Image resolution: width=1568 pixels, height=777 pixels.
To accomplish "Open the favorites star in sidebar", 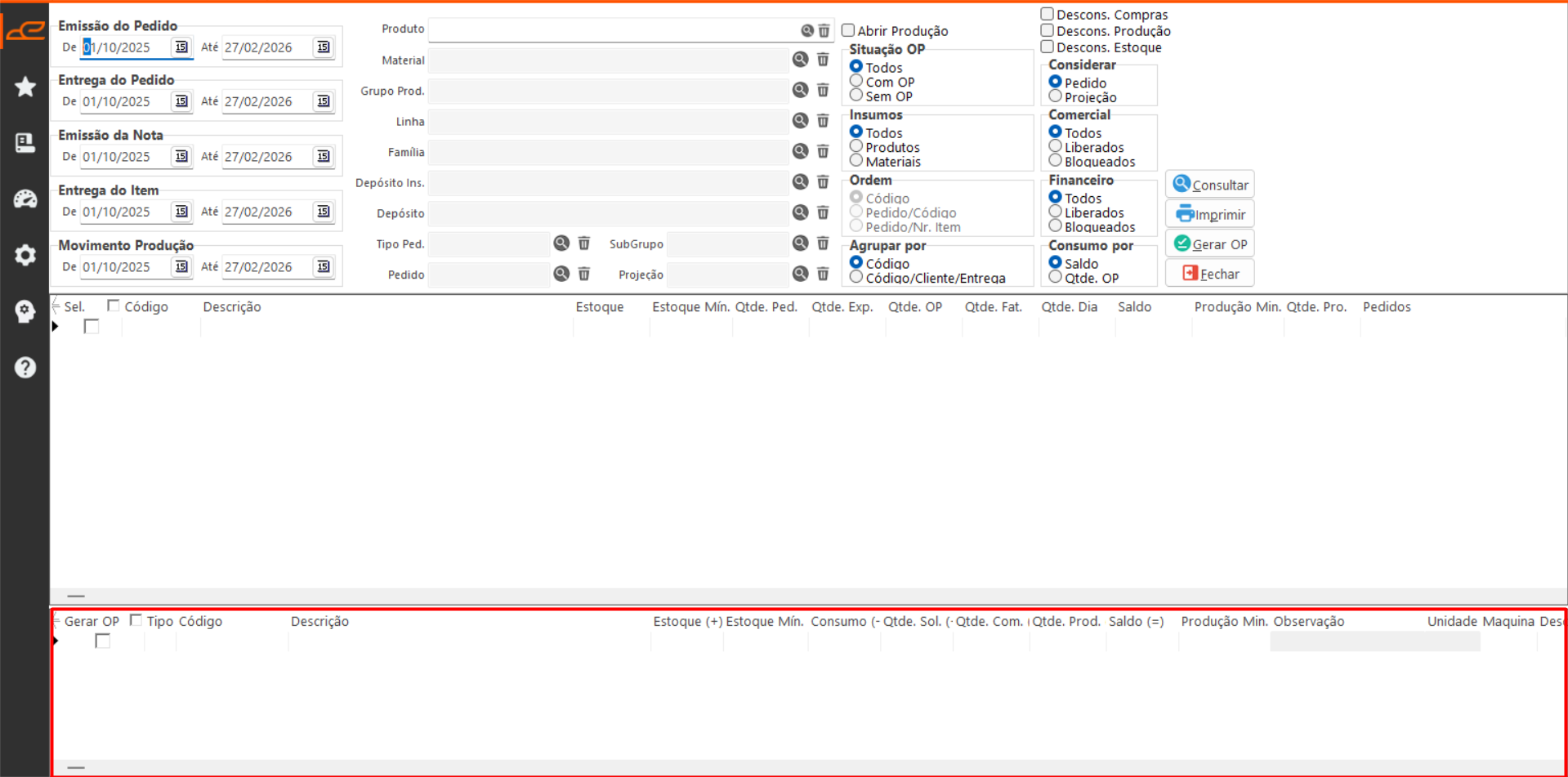I will coord(25,87).
